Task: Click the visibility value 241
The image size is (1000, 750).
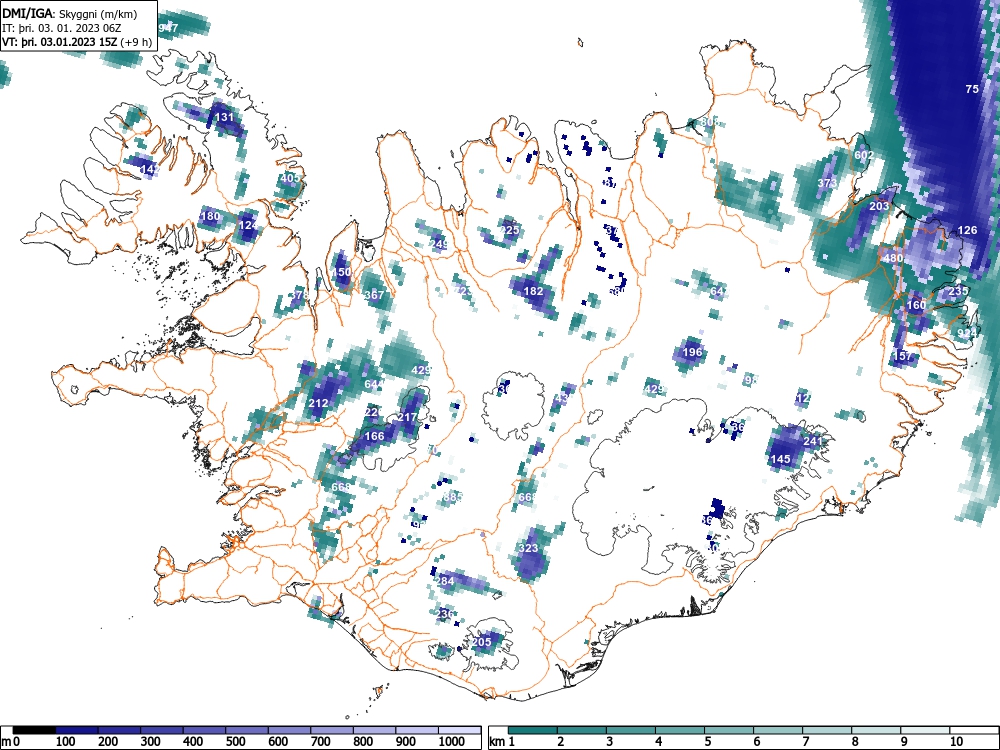Action: pos(812,441)
